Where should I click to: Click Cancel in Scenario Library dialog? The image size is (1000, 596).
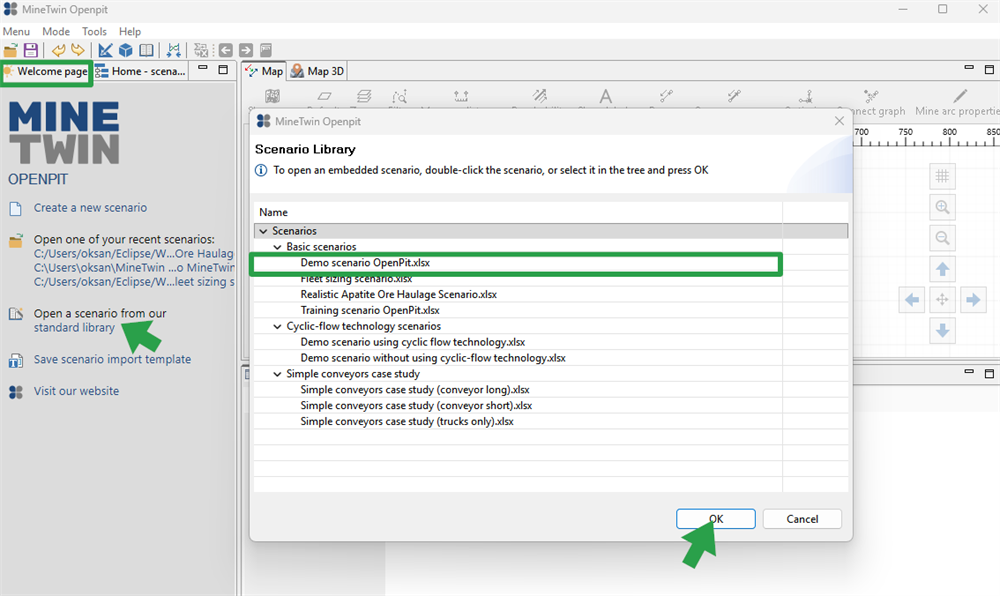tap(802, 519)
